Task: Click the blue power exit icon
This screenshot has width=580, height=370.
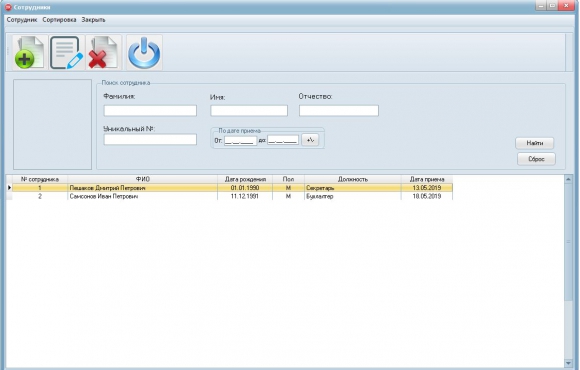Action: pos(144,52)
